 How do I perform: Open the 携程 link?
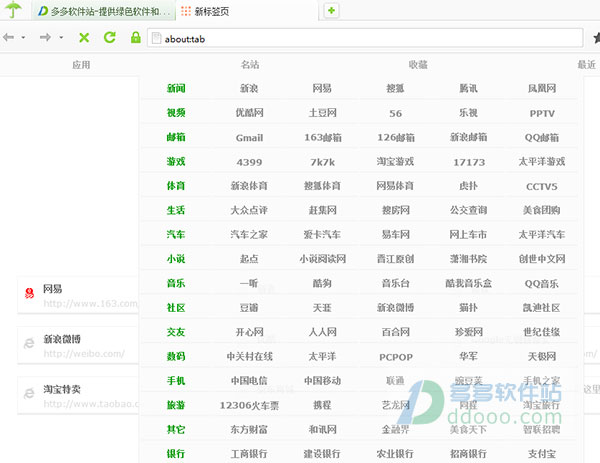pos(322,405)
